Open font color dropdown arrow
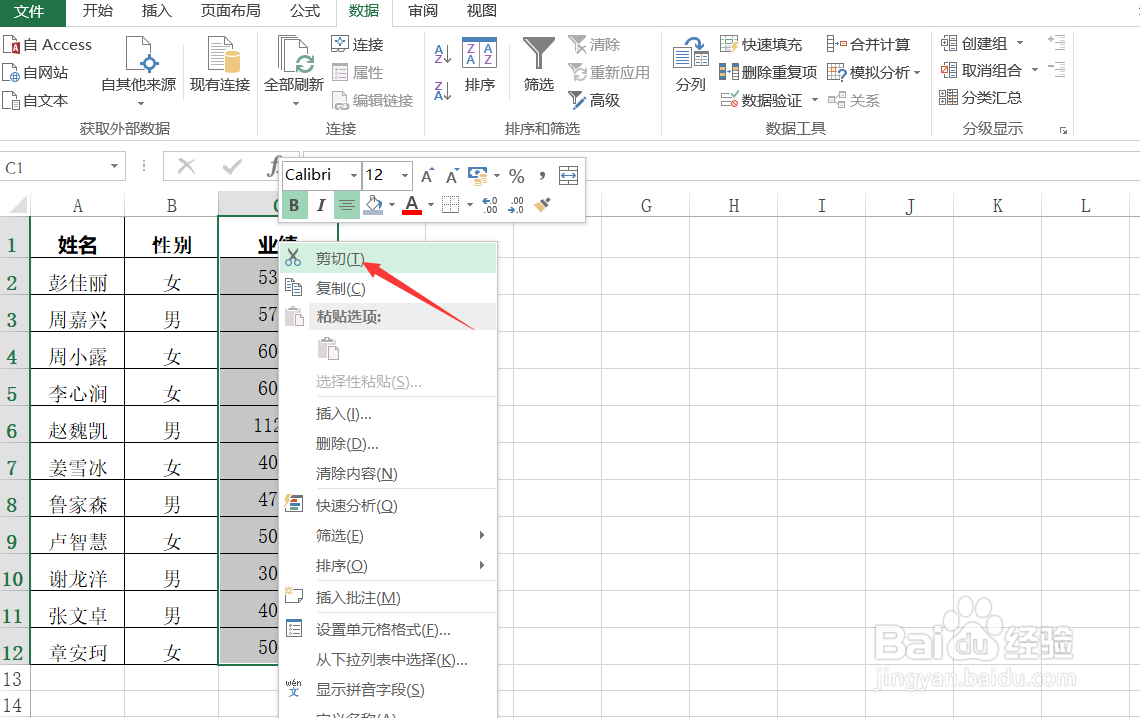 point(430,205)
